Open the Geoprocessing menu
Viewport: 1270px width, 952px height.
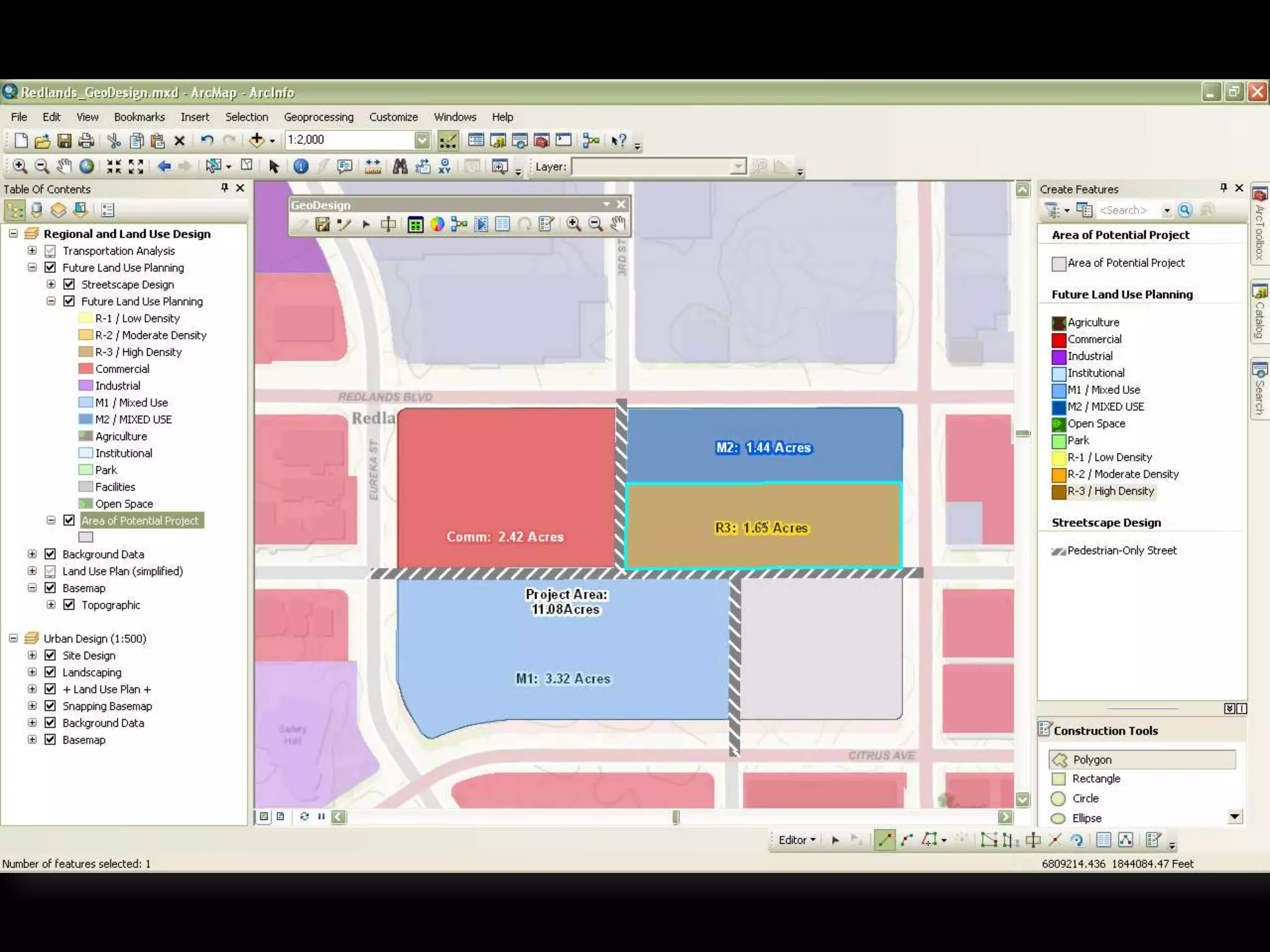pyautogui.click(x=318, y=117)
